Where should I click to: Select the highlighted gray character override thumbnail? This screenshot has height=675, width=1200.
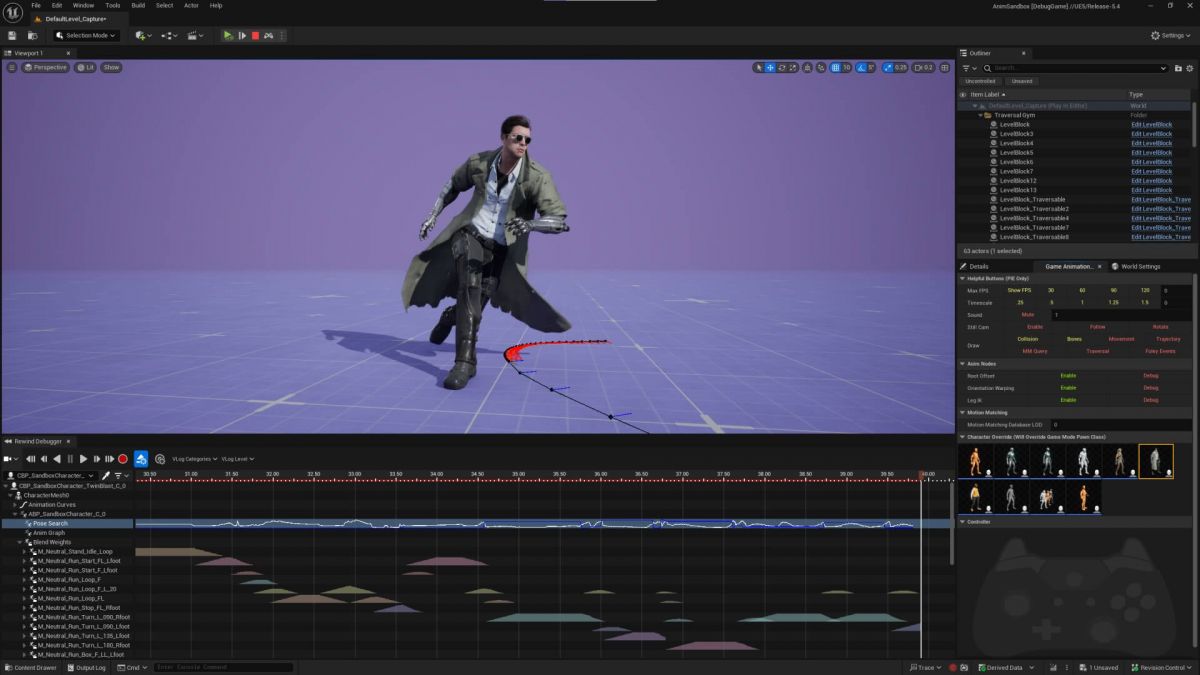coord(1156,461)
